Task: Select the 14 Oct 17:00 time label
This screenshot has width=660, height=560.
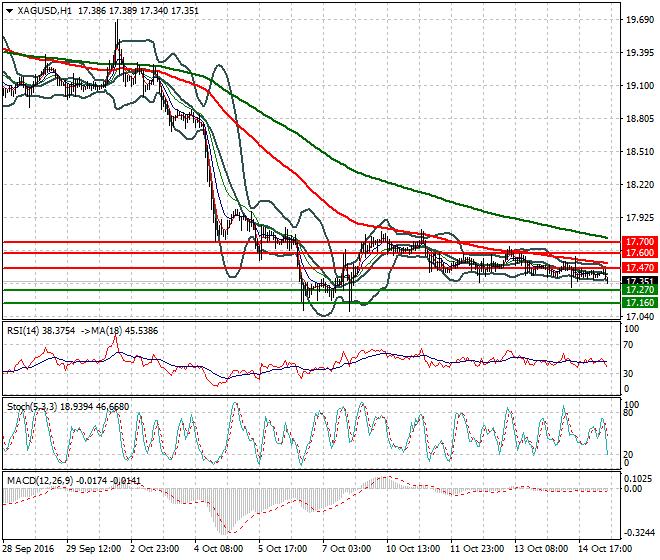Action: (605, 549)
